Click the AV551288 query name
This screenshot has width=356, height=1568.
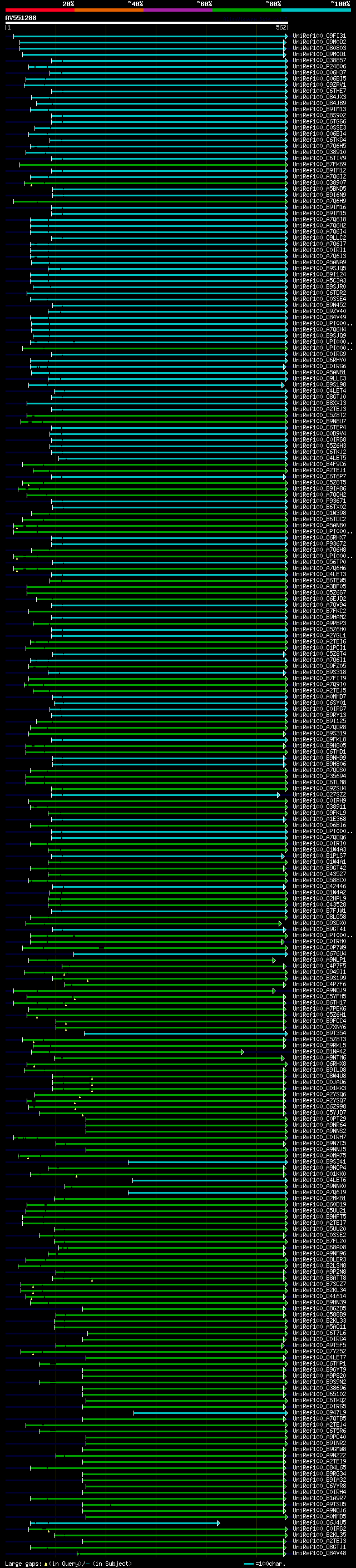[21, 18]
